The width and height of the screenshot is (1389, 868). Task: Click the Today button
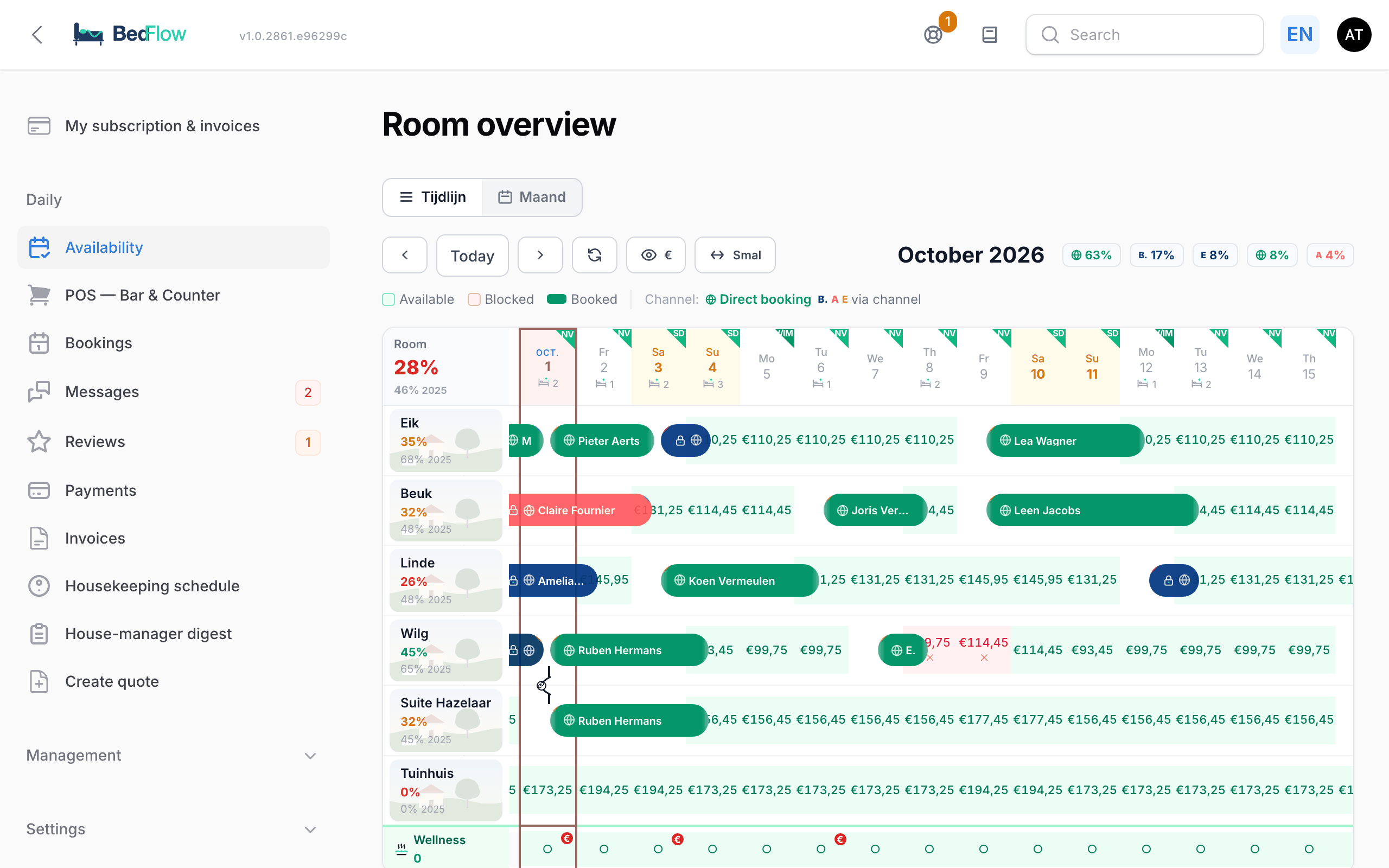click(473, 255)
